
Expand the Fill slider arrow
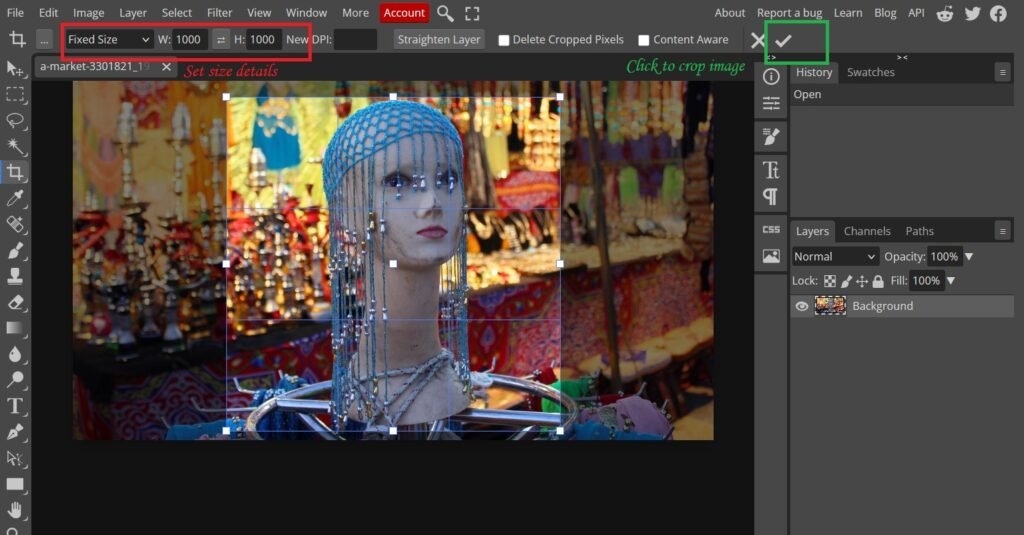pyautogui.click(x=951, y=281)
